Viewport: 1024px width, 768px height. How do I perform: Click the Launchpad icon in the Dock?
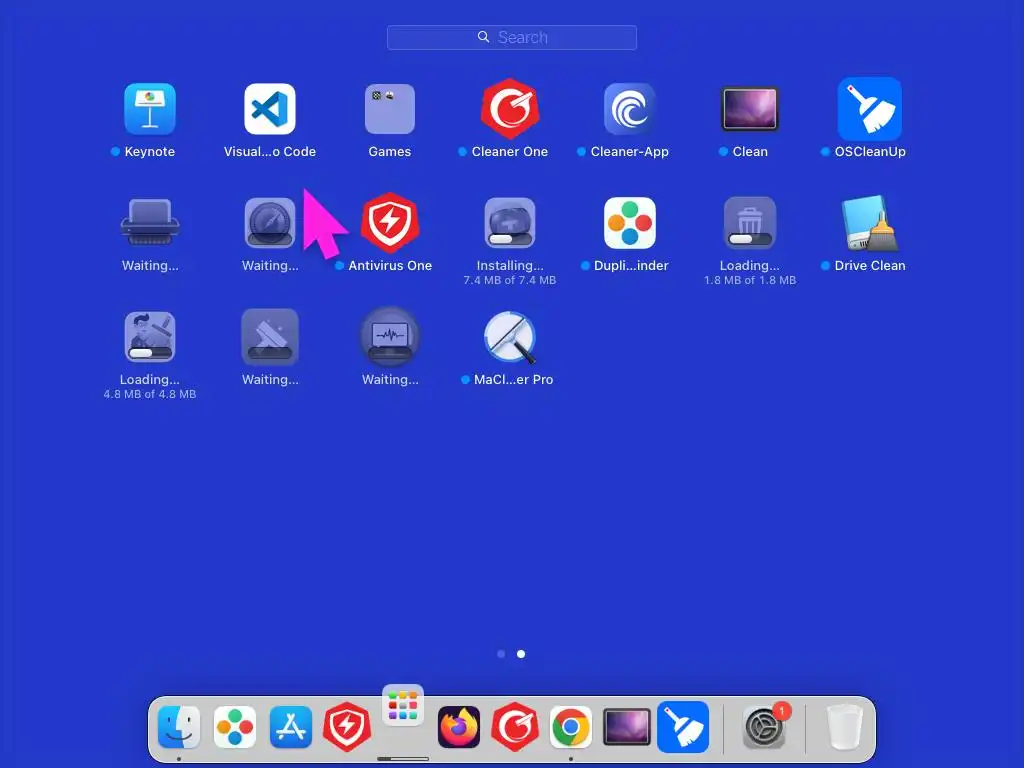click(403, 706)
